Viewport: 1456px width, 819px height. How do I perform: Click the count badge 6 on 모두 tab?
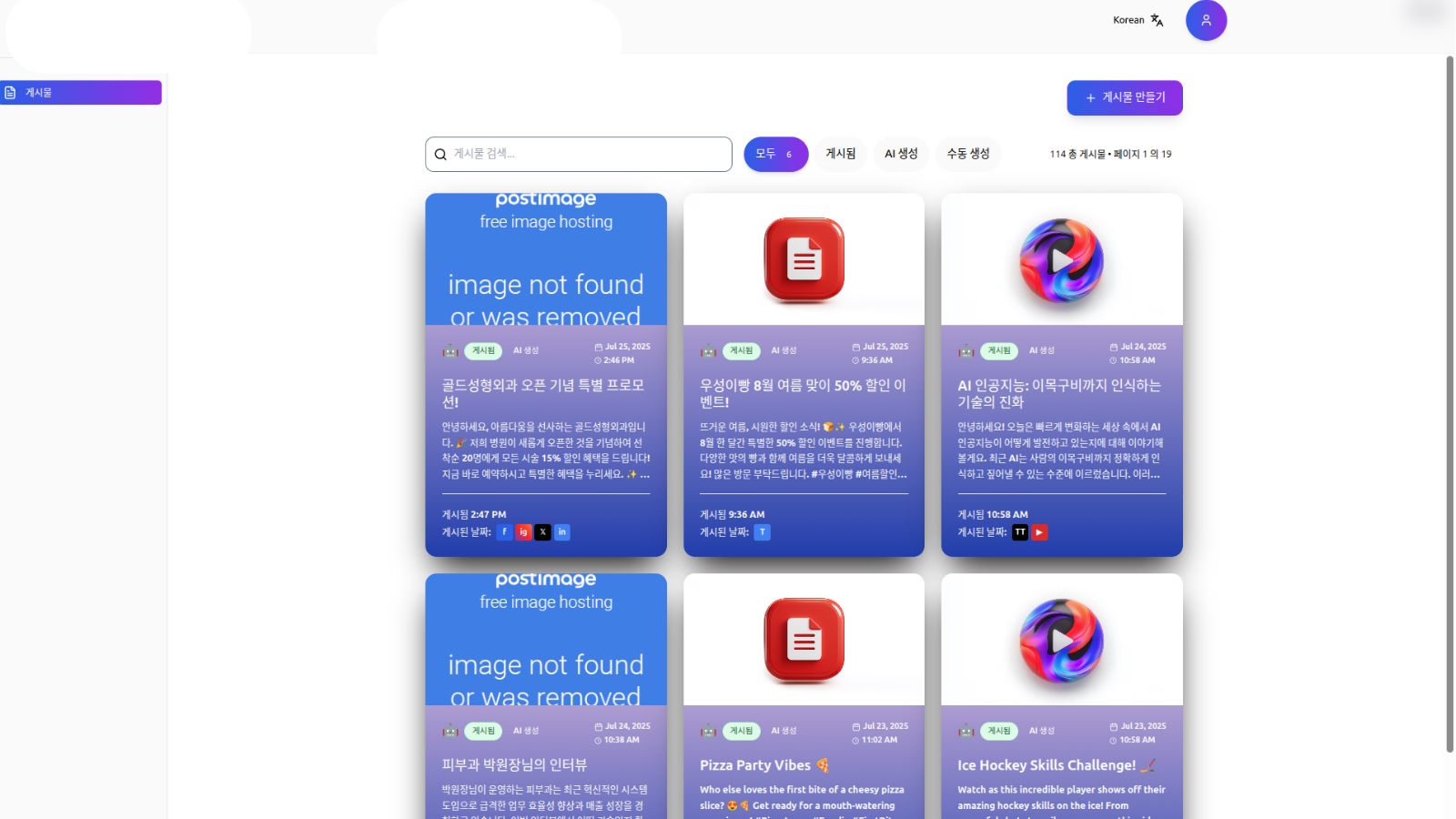pos(789,155)
